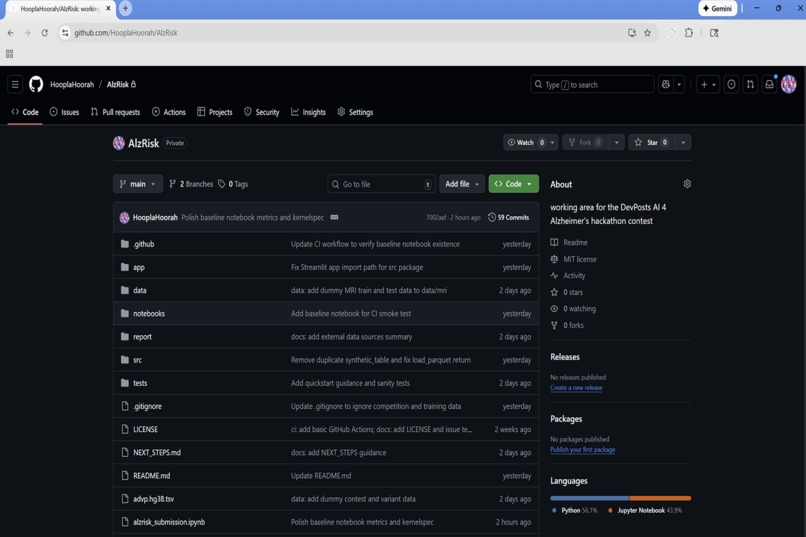The width and height of the screenshot is (806, 537).
Task: Open NEXT_STEPS.md file
Action: [x=157, y=452]
